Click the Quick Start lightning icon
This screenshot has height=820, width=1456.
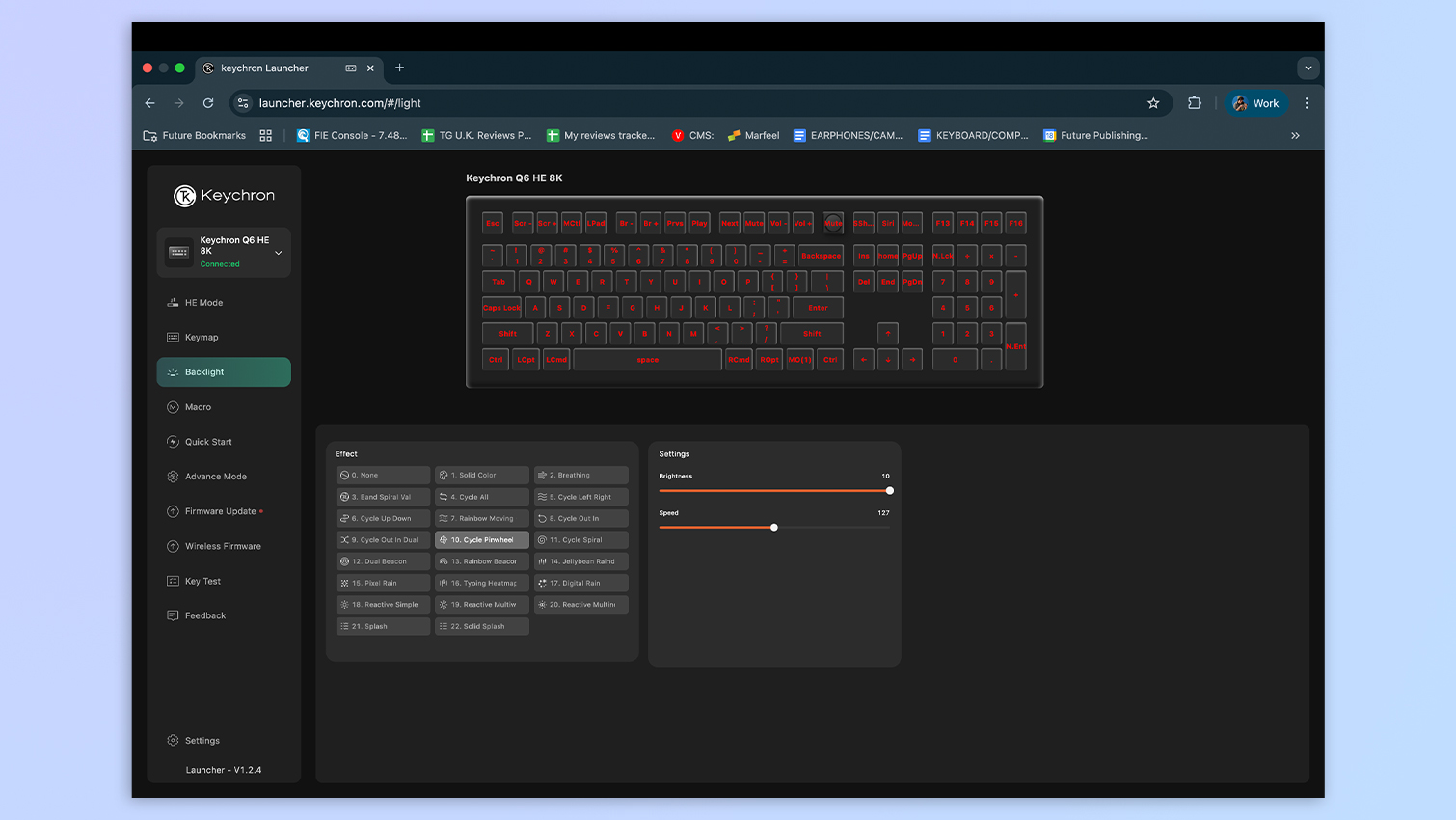pos(175,441)
